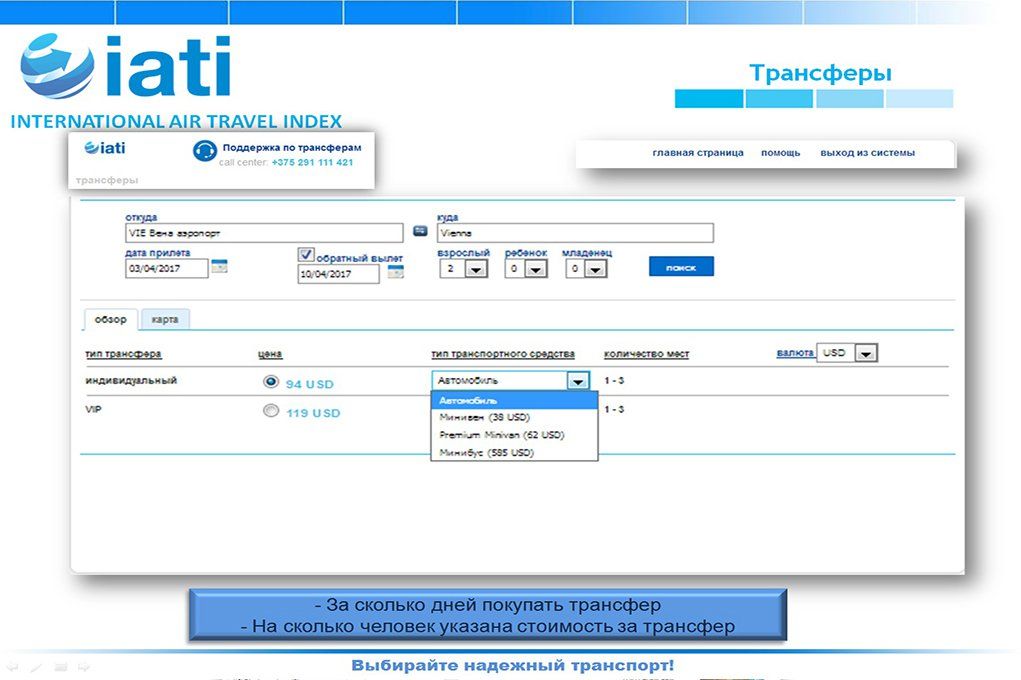Click next slide arrow icon
The width and height of the screenshot is (1021, 680).
(84, 666)
